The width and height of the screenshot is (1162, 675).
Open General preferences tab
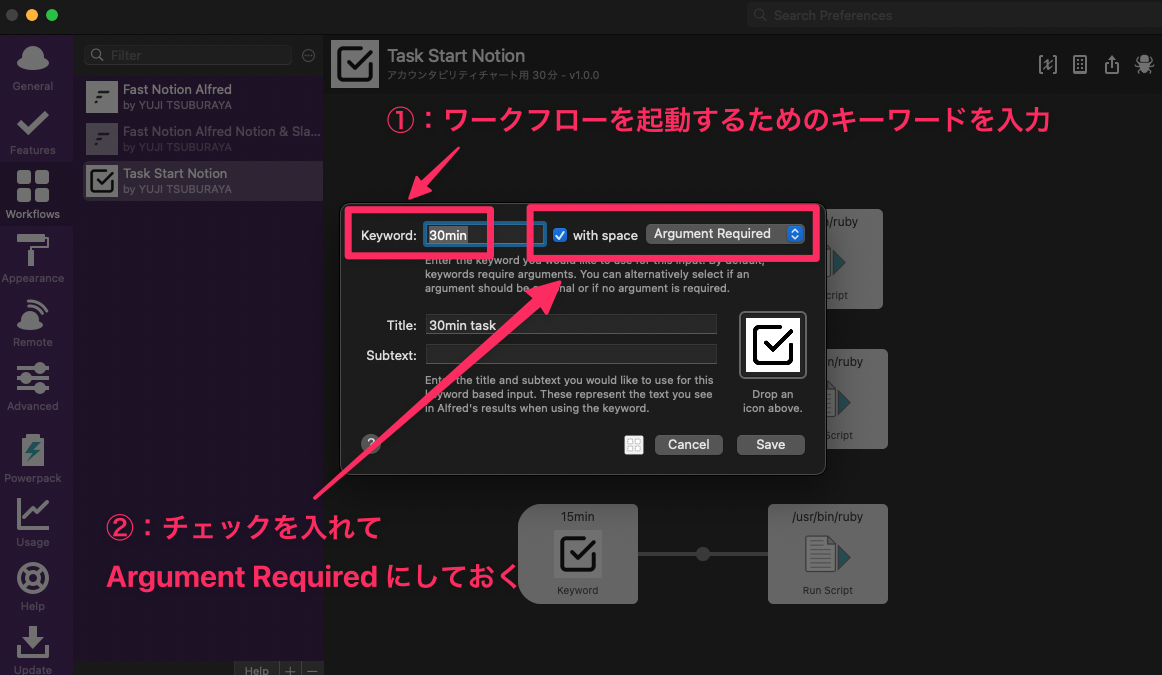click(33, 67)
